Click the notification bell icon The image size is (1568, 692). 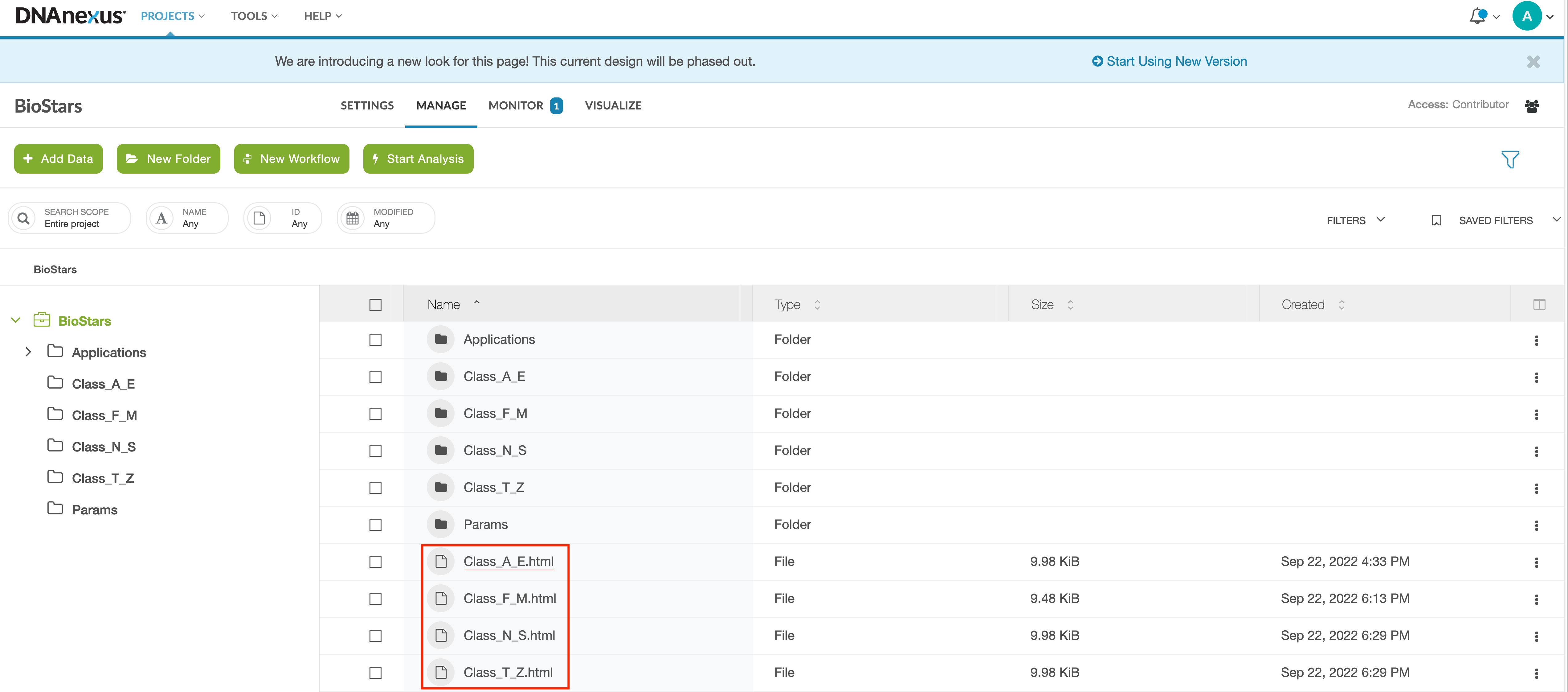pos(1477,16)
